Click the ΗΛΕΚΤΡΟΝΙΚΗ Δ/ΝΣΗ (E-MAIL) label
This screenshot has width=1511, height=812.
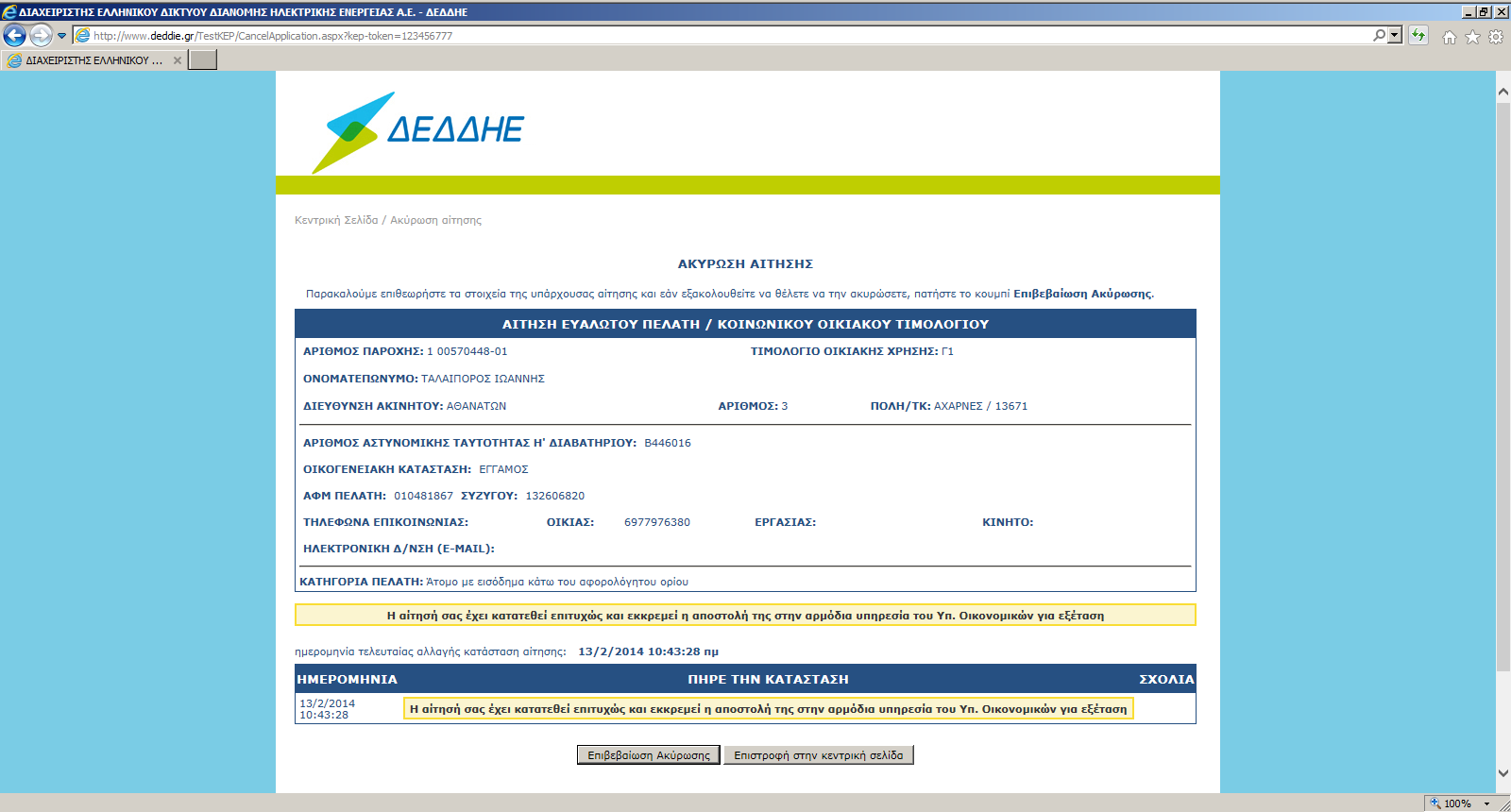pyautogui.click(x=399, y=549)
